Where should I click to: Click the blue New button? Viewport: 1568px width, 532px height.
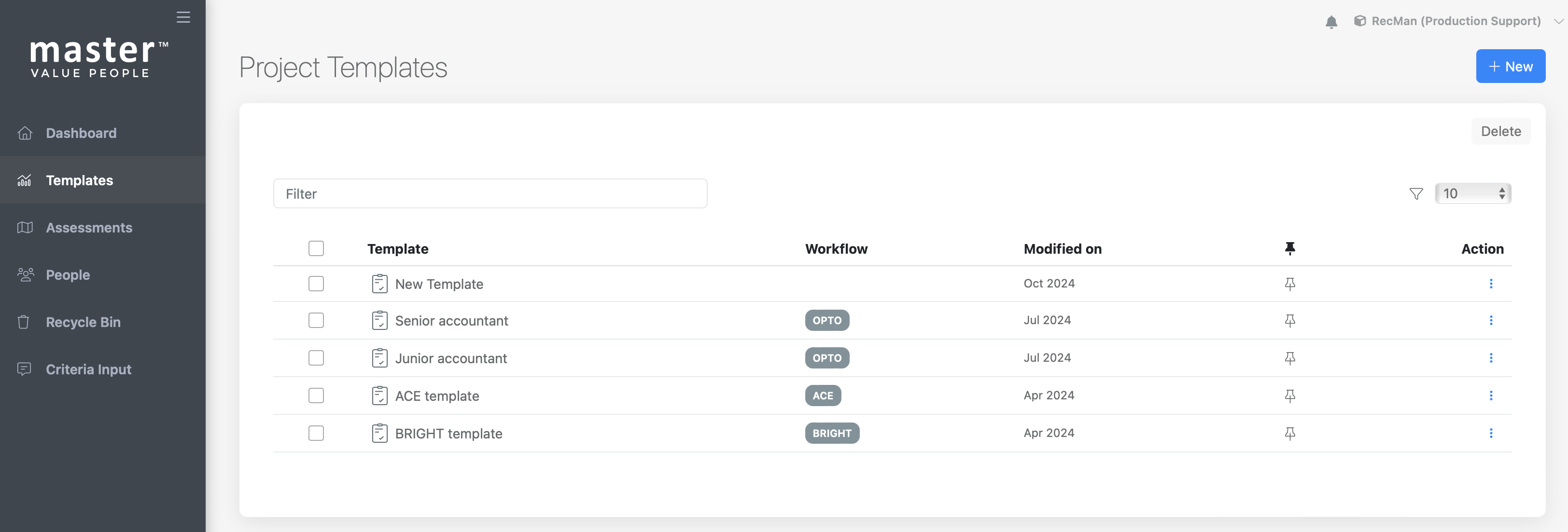coord(1510,66)
